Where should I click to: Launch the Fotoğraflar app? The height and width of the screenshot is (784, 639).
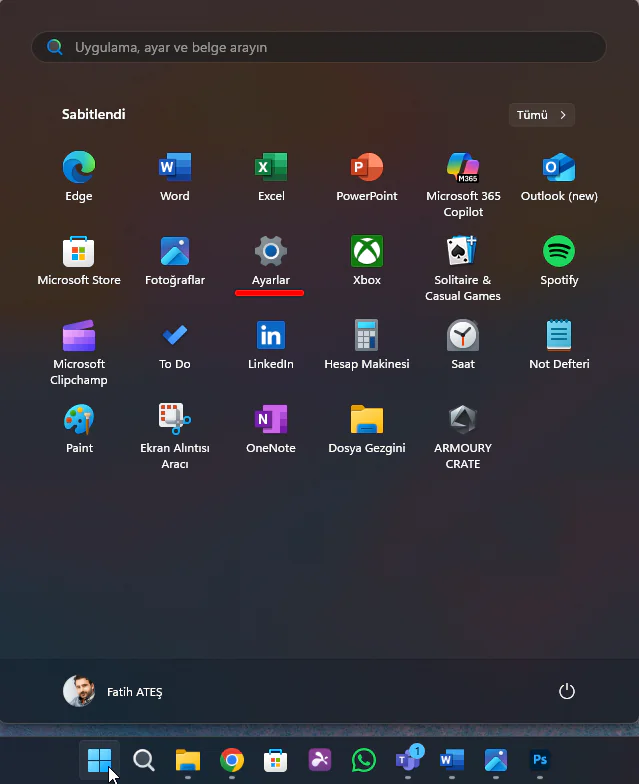[x=174, y=261]
